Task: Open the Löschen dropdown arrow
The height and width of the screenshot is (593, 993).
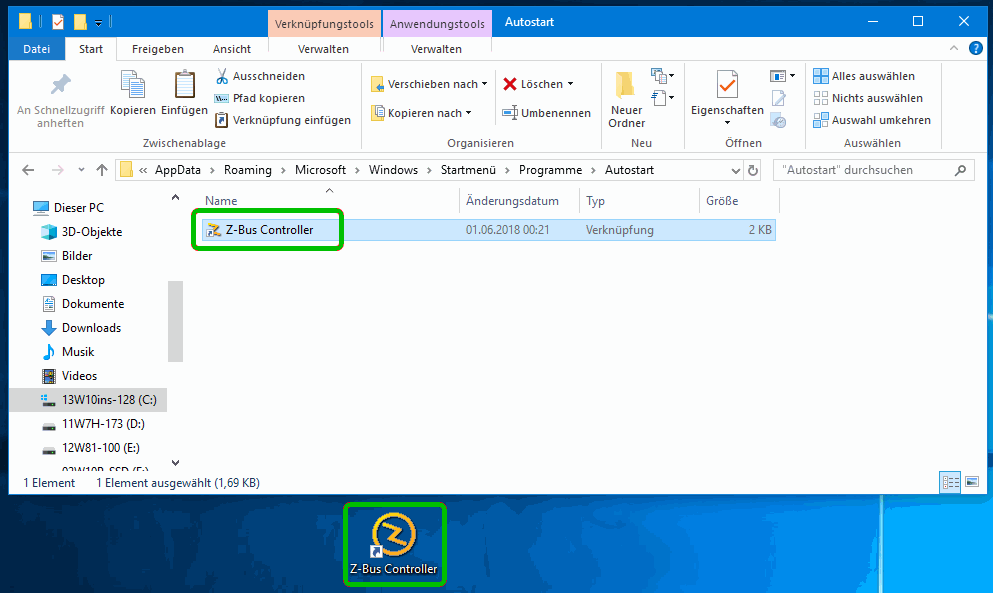Action: [x=570, y=84]
